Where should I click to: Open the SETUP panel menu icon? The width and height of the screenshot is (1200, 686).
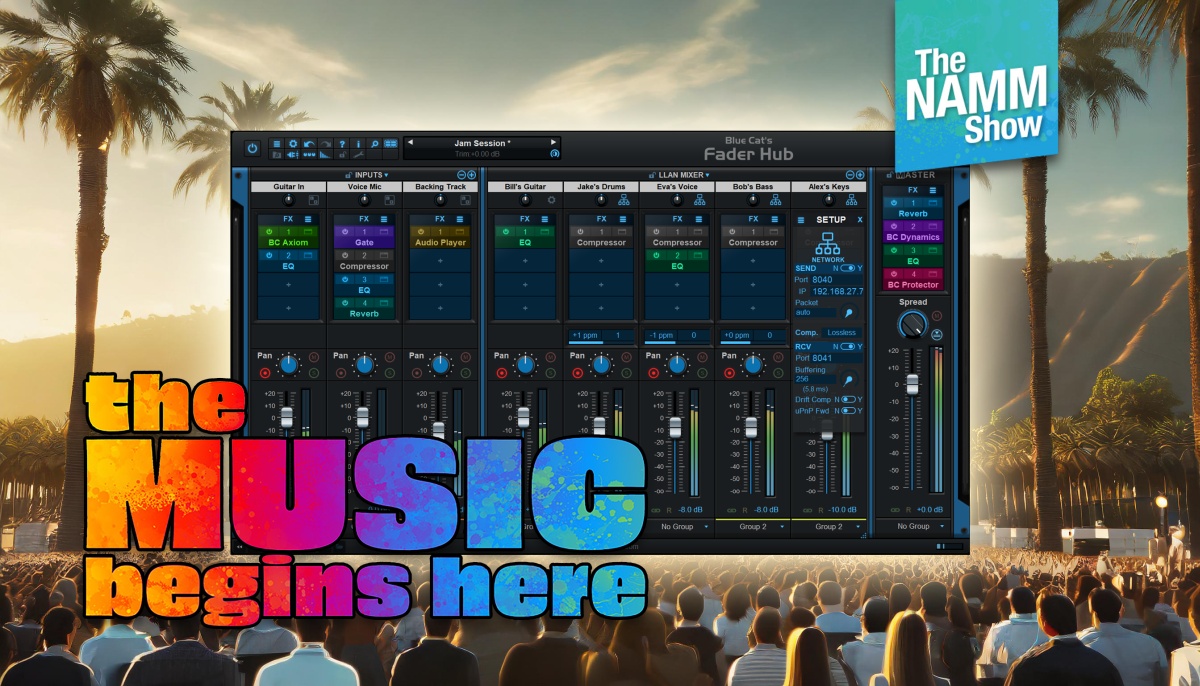coord(801,220)
